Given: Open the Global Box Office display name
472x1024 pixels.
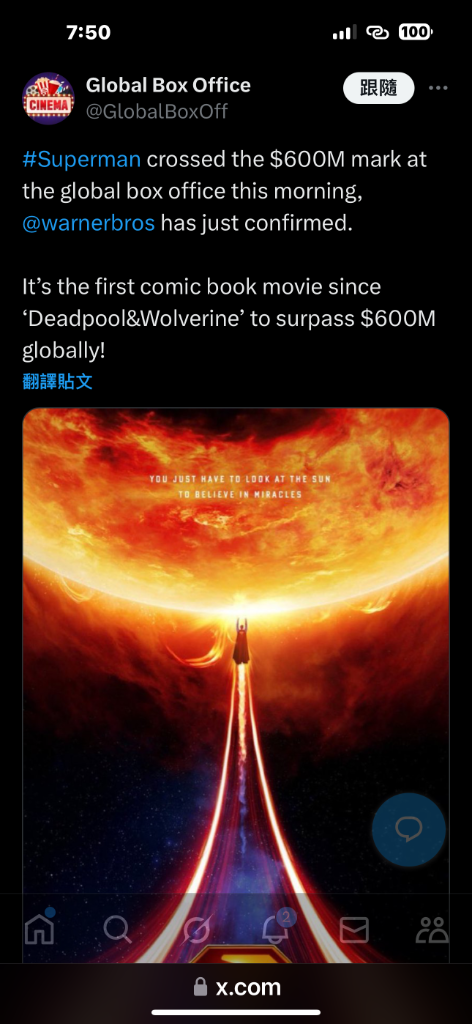Looking at the screenshot, I should 168,85.
